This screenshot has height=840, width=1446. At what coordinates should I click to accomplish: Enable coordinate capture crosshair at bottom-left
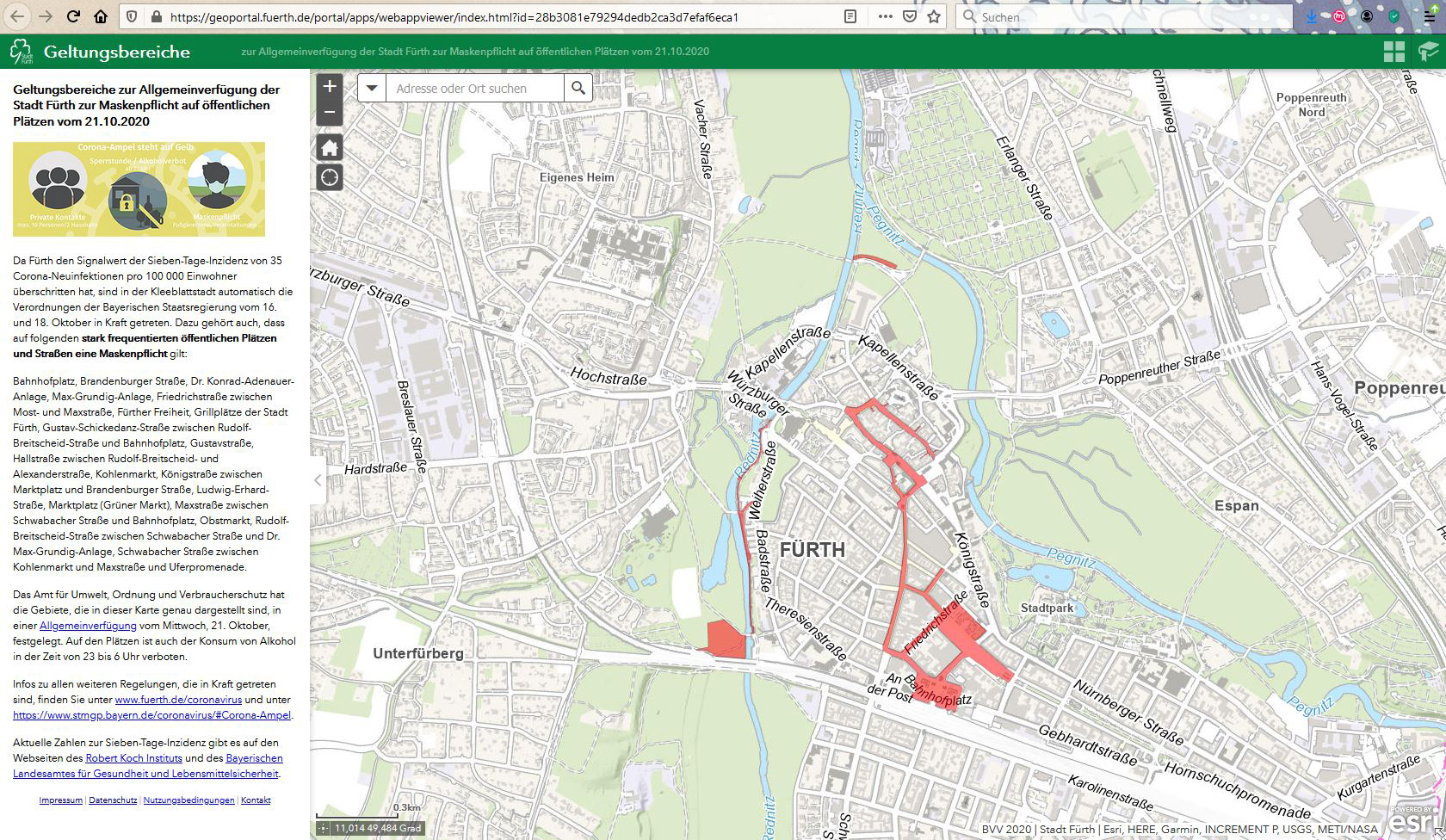pyautogui.click(x=324, y=828)
